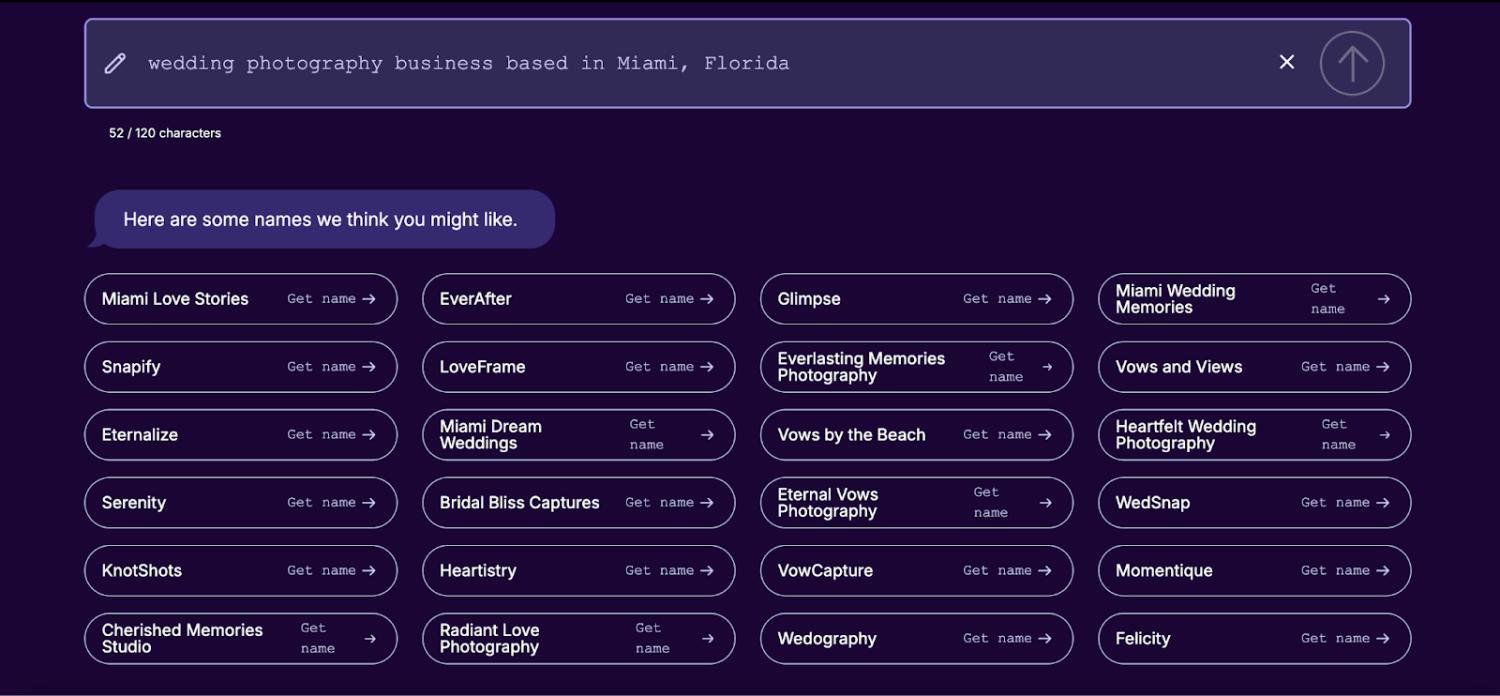Submit prompt using the up-arrow button
This screenshot has height=696, width=1500.
1352,63
